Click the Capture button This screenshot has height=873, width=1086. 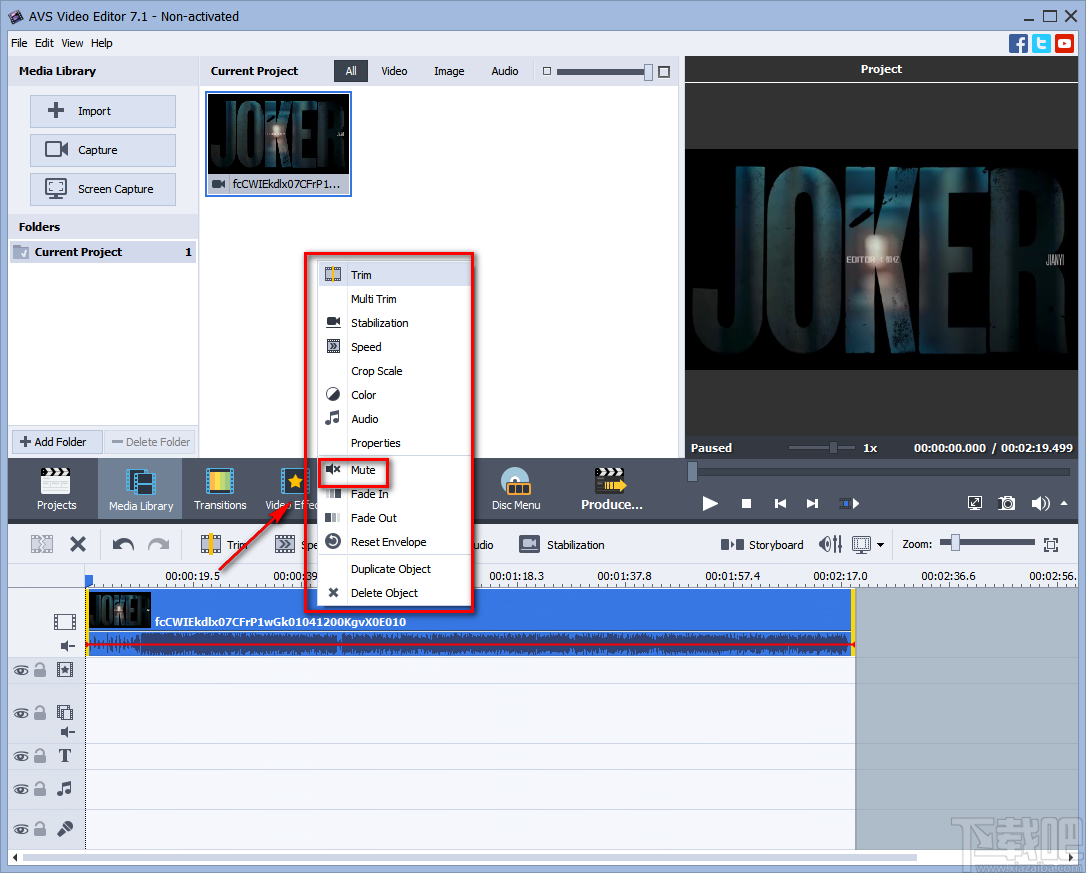coord(103,150)
